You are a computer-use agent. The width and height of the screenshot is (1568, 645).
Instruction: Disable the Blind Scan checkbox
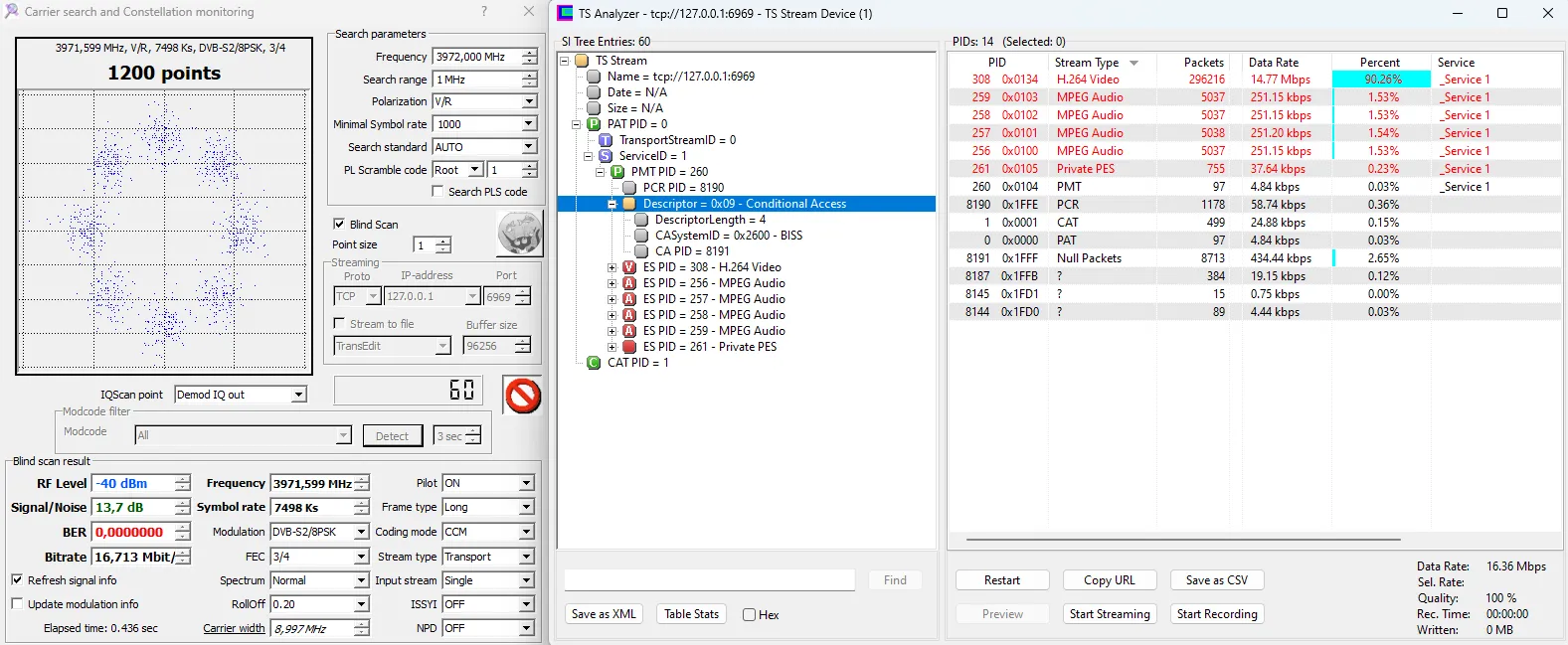[339, 225]
